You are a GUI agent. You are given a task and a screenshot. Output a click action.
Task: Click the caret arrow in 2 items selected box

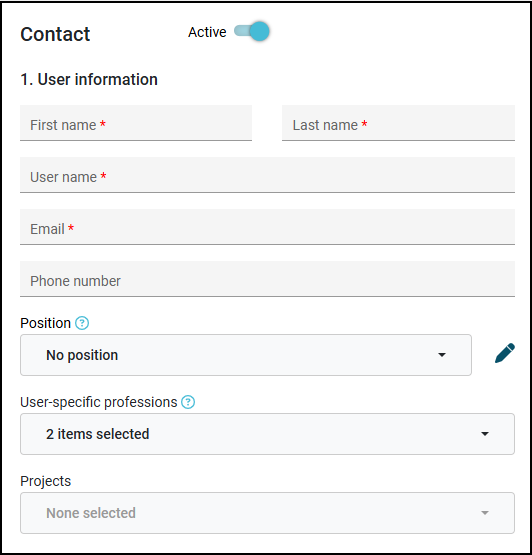click(485, 434)
